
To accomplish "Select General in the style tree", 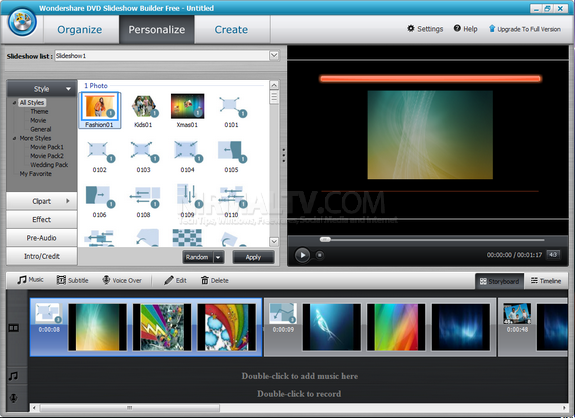I will click(41, 129).
